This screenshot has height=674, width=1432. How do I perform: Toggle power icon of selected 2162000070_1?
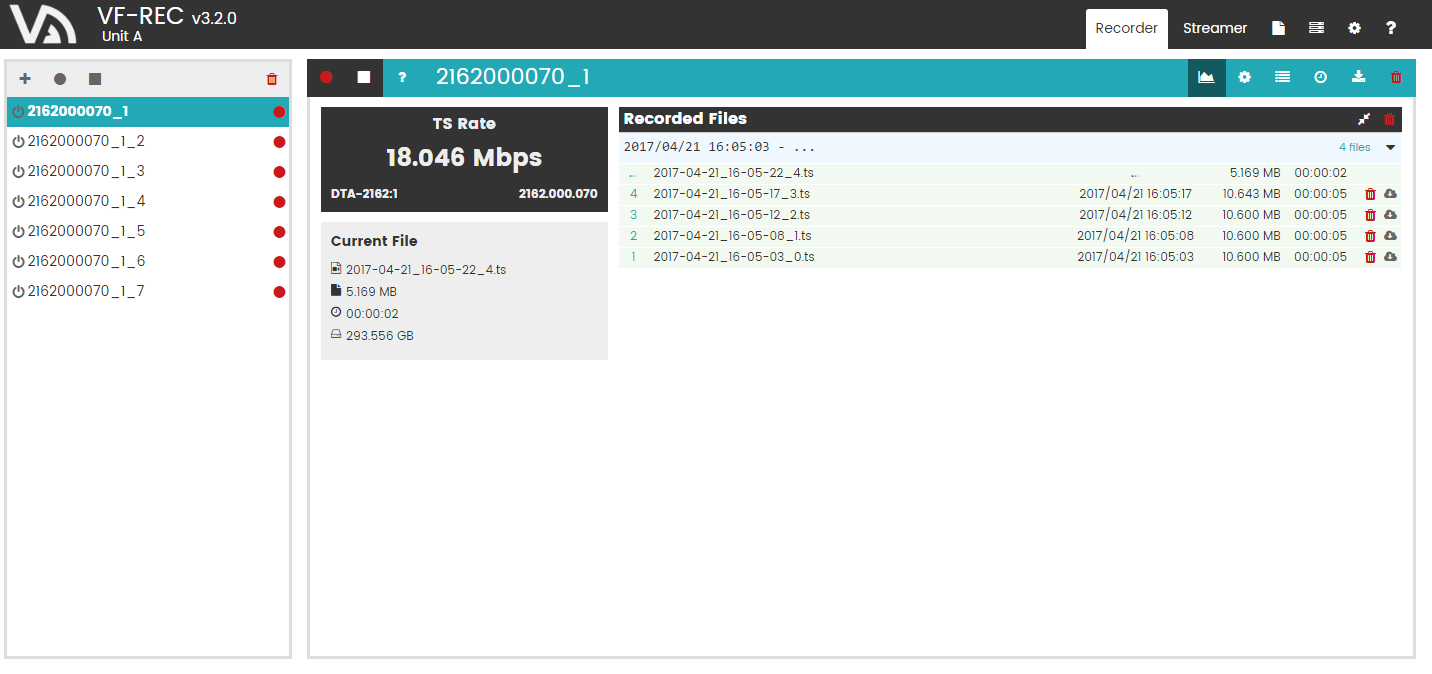coord(18,112)
